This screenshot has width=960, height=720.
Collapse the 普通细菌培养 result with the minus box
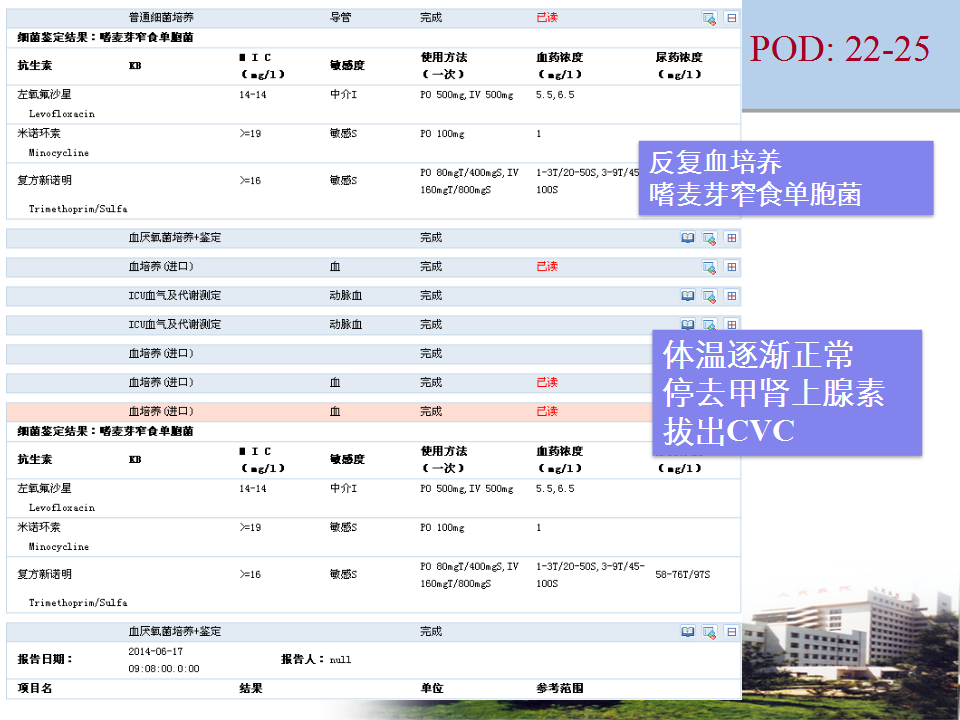pyautogui.click(x=731, y=18)
